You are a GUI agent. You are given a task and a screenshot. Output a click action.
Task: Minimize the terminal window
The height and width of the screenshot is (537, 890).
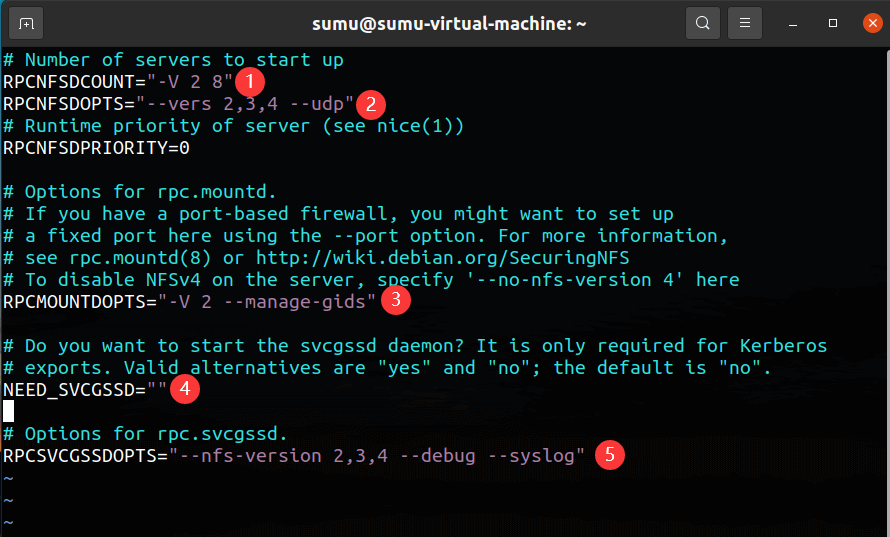click(793, 22)
